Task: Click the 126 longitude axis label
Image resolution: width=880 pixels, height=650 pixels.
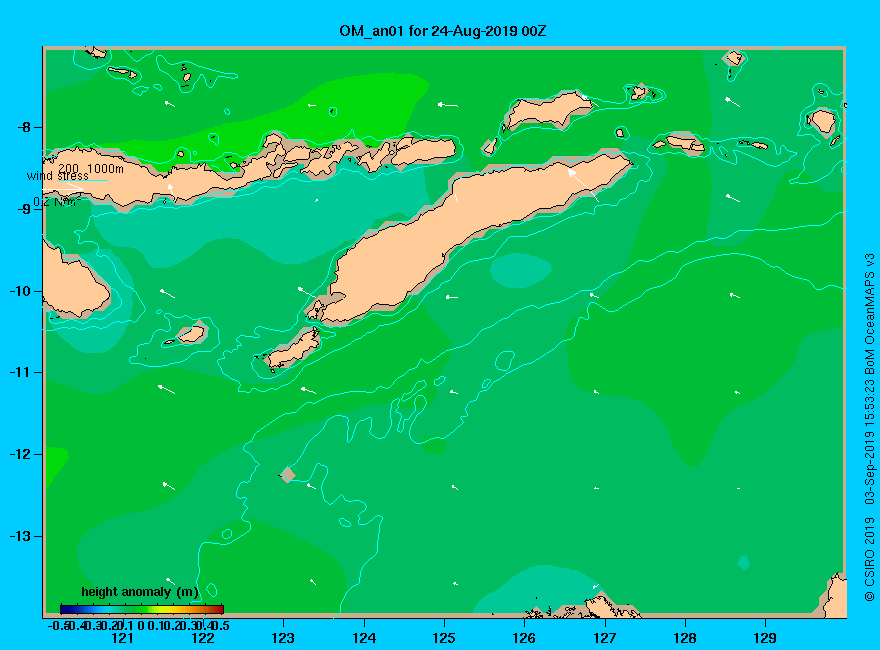Action: pyautogui.click(x=524, y=638)
